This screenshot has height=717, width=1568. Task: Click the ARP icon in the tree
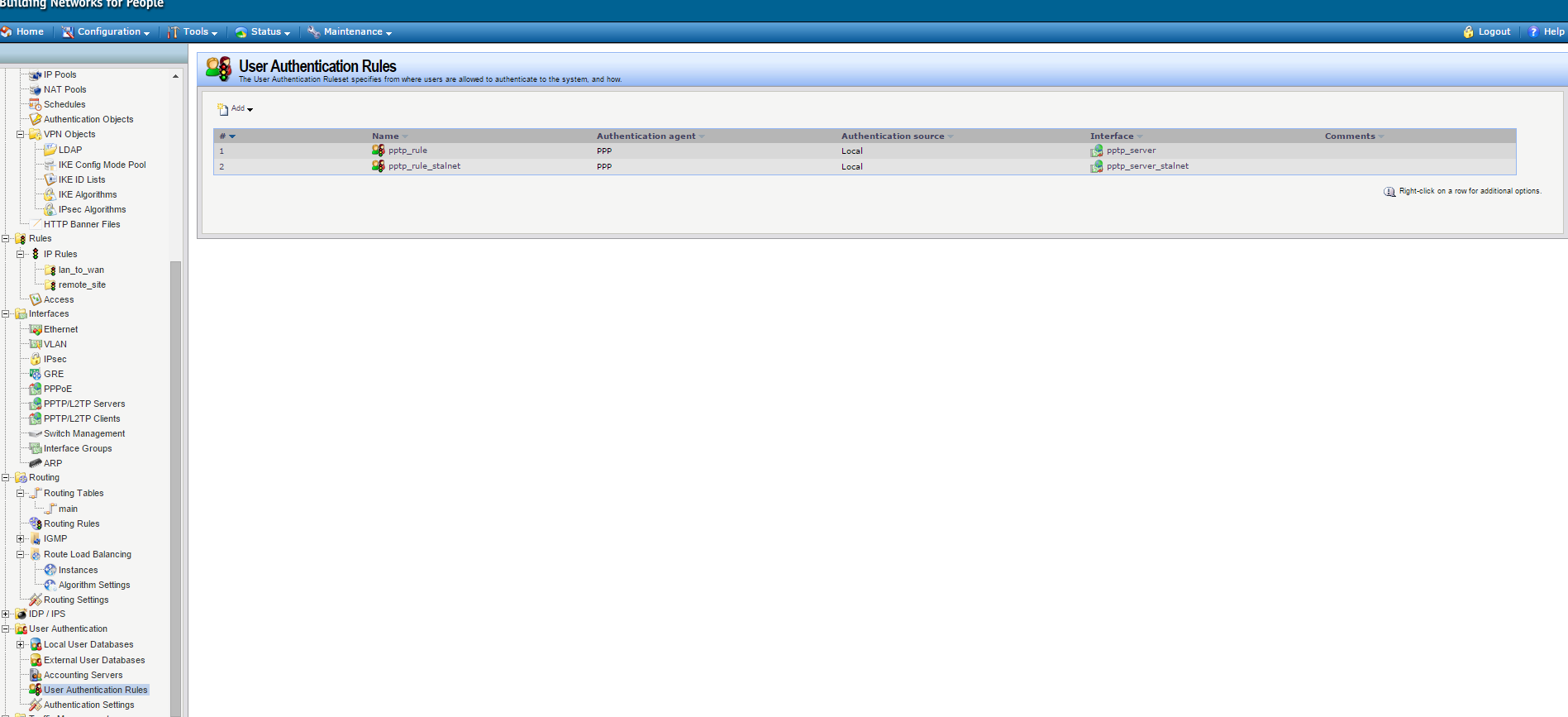point(36,463)
